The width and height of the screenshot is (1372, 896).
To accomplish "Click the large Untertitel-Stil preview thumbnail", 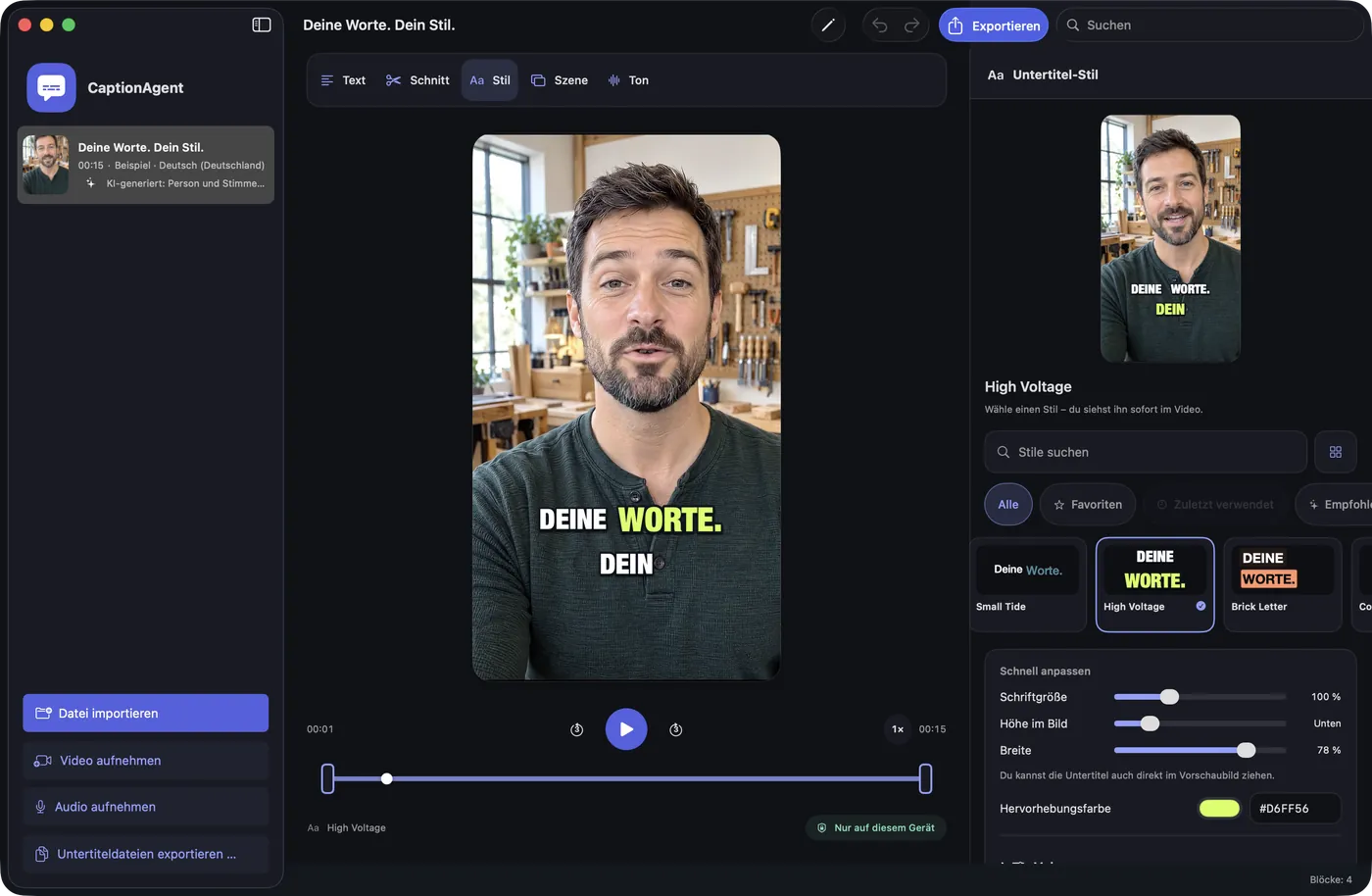I will tap(1171, 238).
